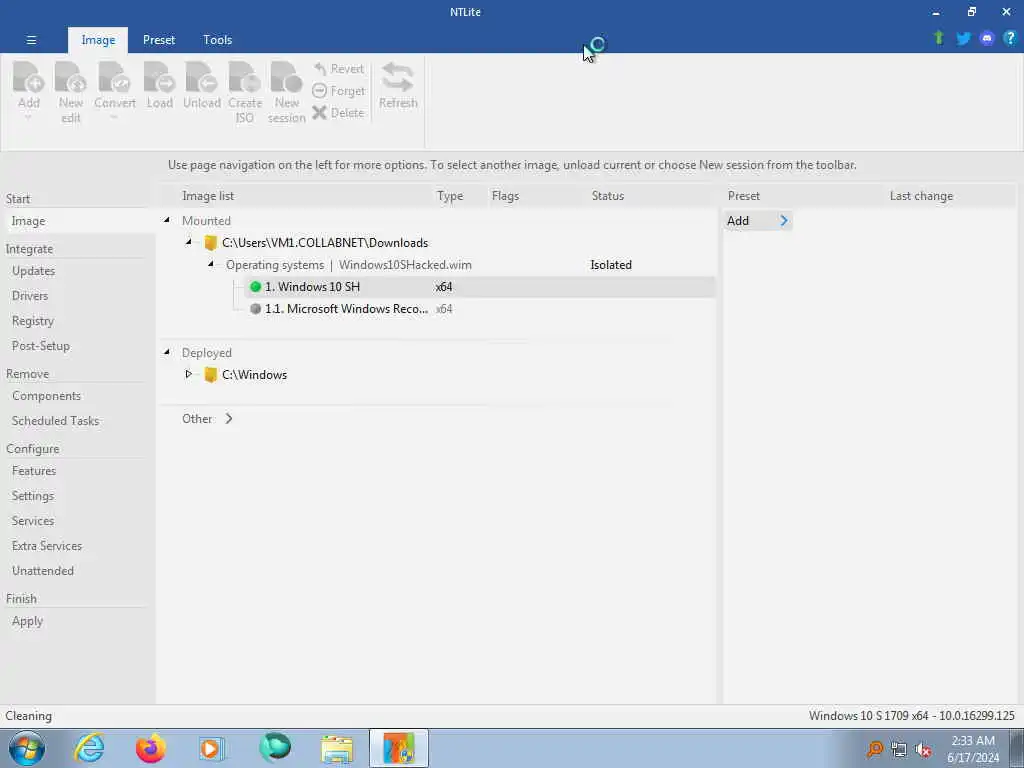Open the Features page
The image size is (1024, 768).
click(34, 471)
